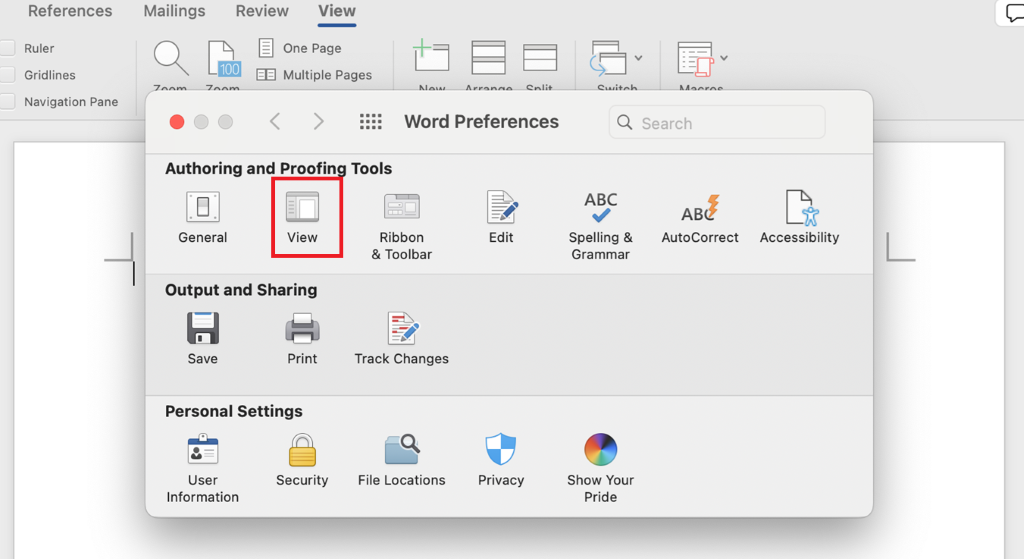Switch to the References tab
The width and height of the screenshot is (1024, 559).
point(70,11)
